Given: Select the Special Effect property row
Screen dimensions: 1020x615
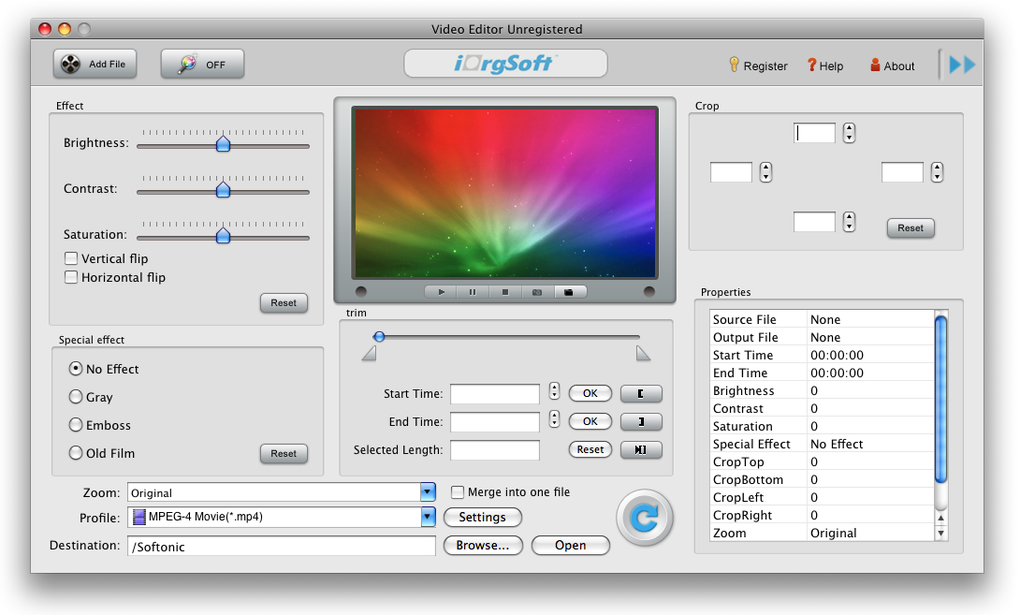Looking at the screenshot, I should (x=822, y=444).
